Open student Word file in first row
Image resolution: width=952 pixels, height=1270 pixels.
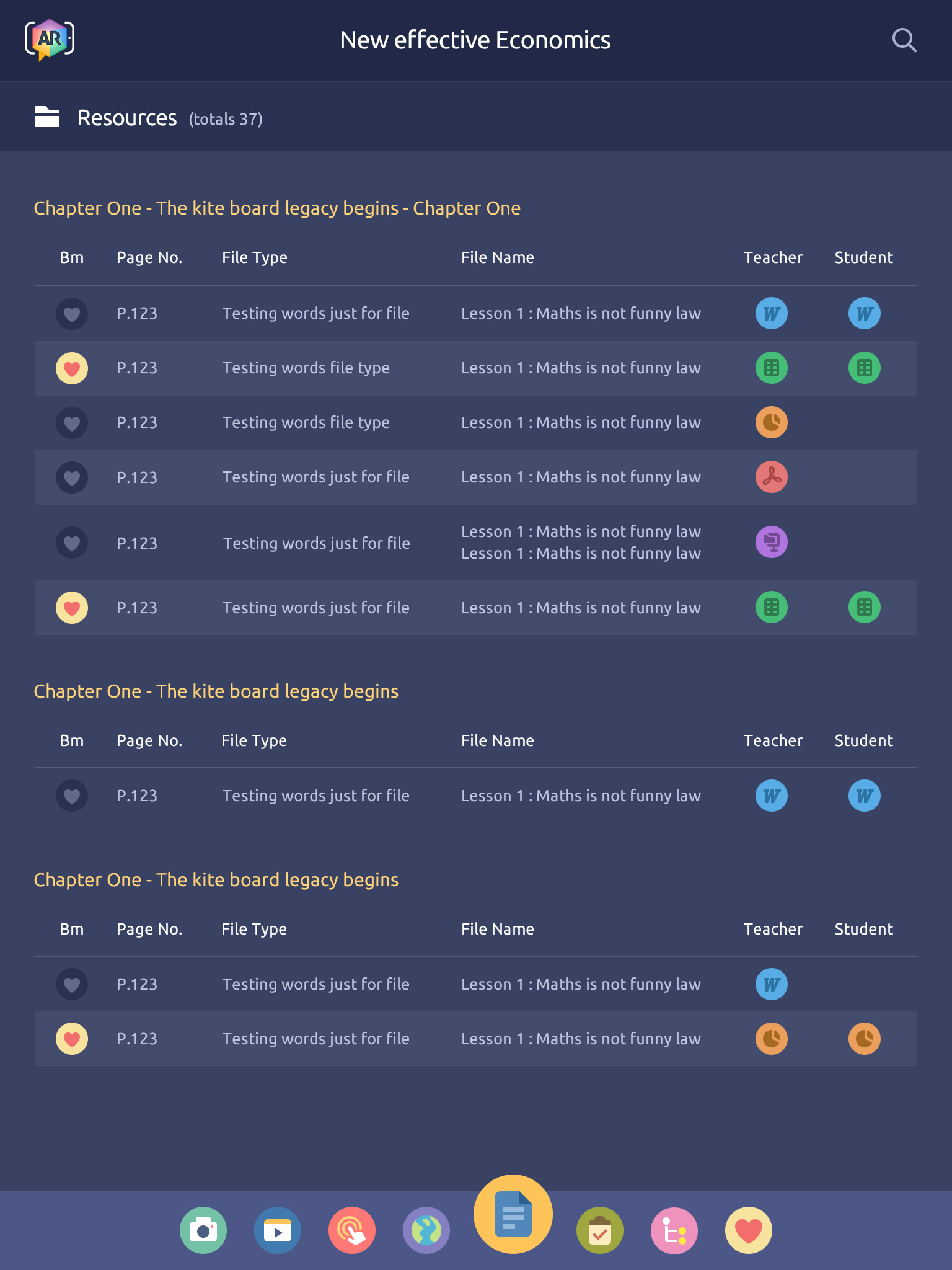865,314
